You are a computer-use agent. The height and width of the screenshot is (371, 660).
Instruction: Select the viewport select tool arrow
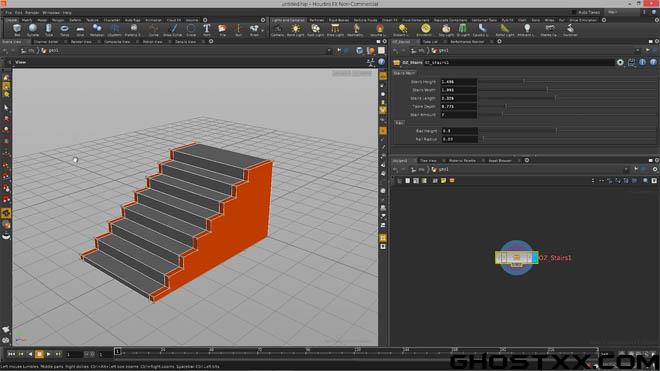click(6, 107)
